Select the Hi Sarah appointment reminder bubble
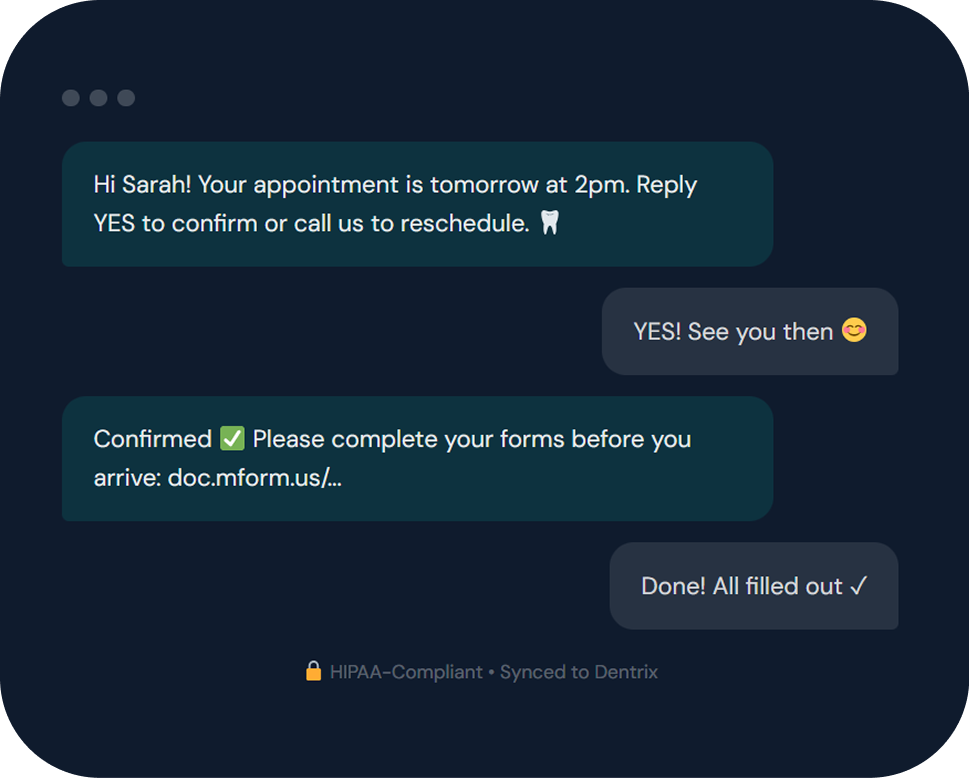The height and width of the screenshot is (778, 970). click(417, 204)
